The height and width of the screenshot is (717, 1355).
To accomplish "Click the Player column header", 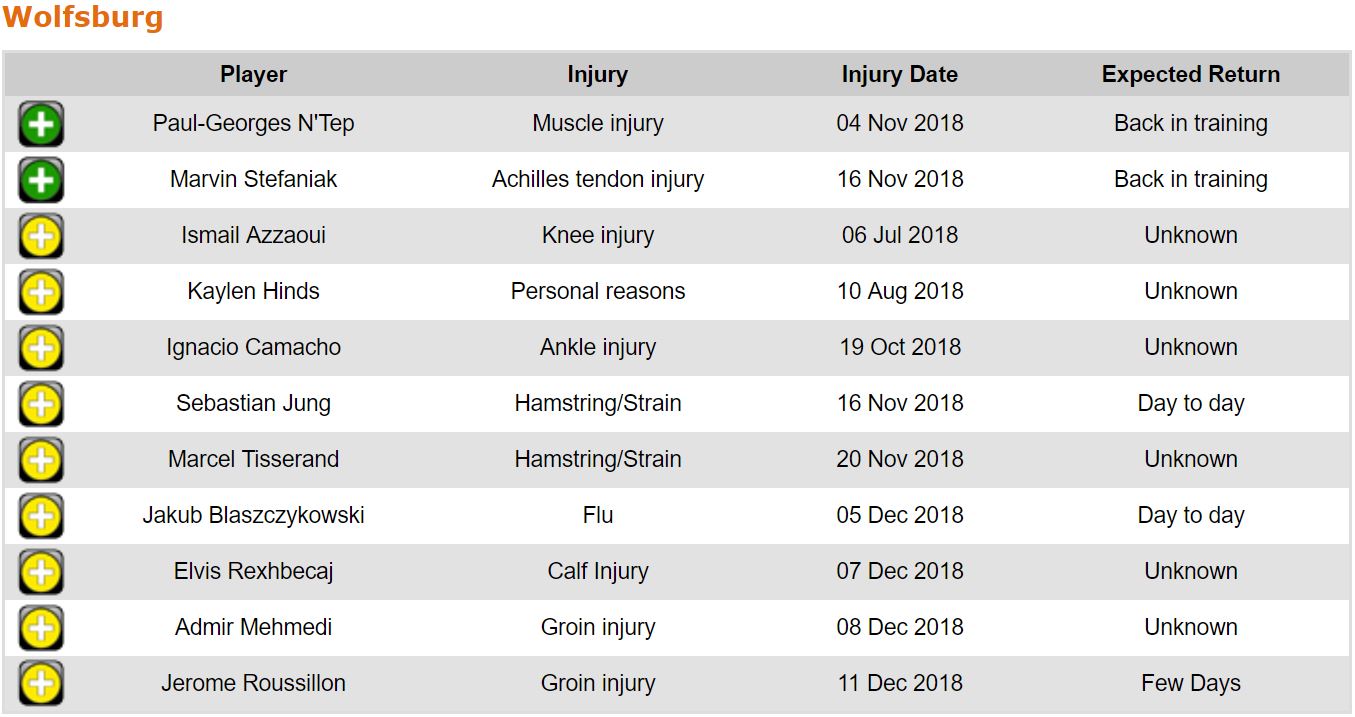I will [x=253, y=75].
